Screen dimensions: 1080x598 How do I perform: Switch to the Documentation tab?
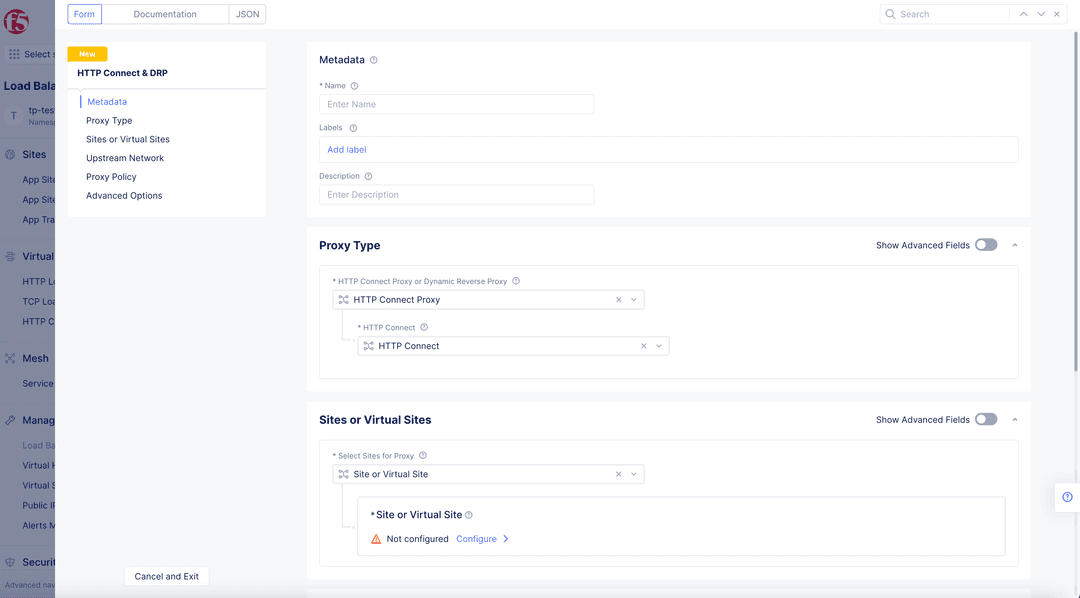[165, 14]
